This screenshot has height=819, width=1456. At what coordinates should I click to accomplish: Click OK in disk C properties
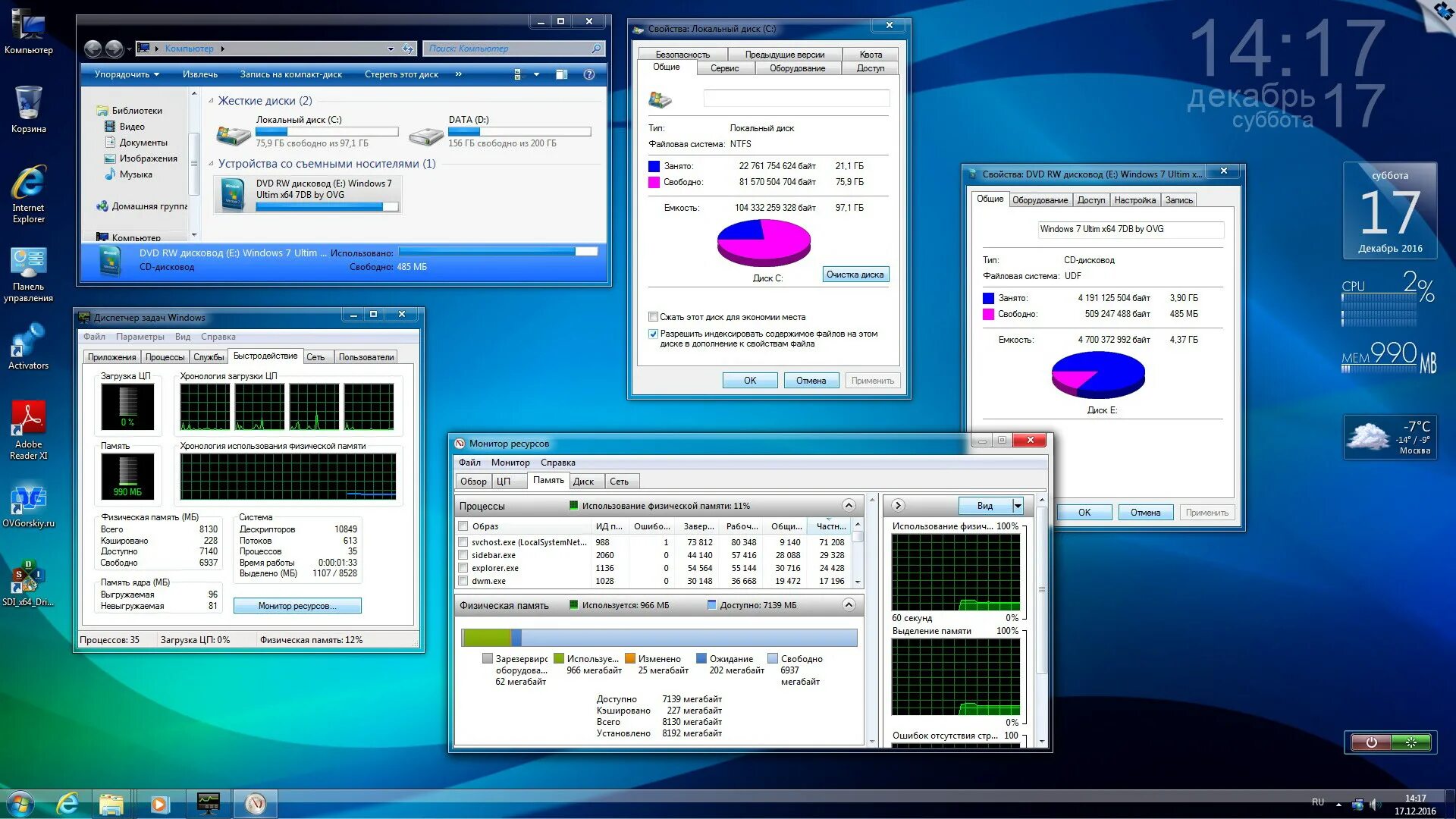[x=750, y=381]
